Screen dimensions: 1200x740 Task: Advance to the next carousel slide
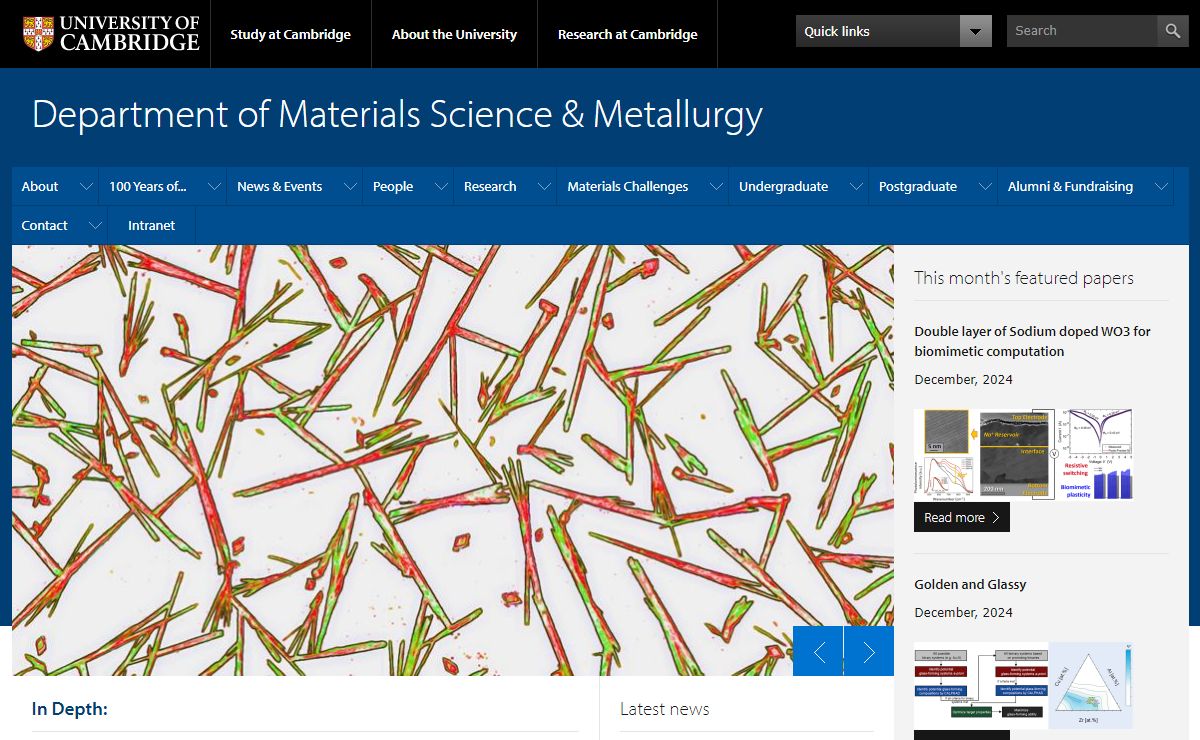869,652
